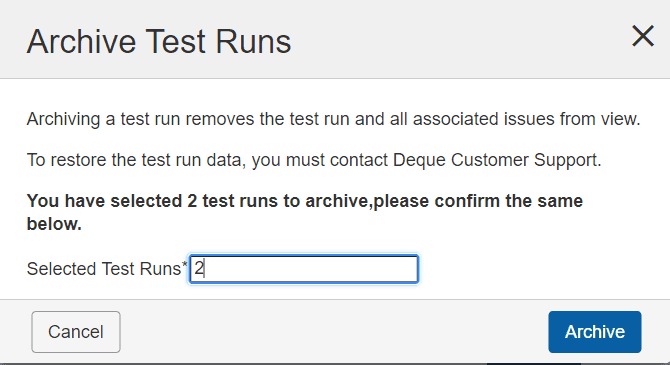Screen dimensions: 670x365
Task: Click the Selected Test Runs label
Action: pos(104,269)
